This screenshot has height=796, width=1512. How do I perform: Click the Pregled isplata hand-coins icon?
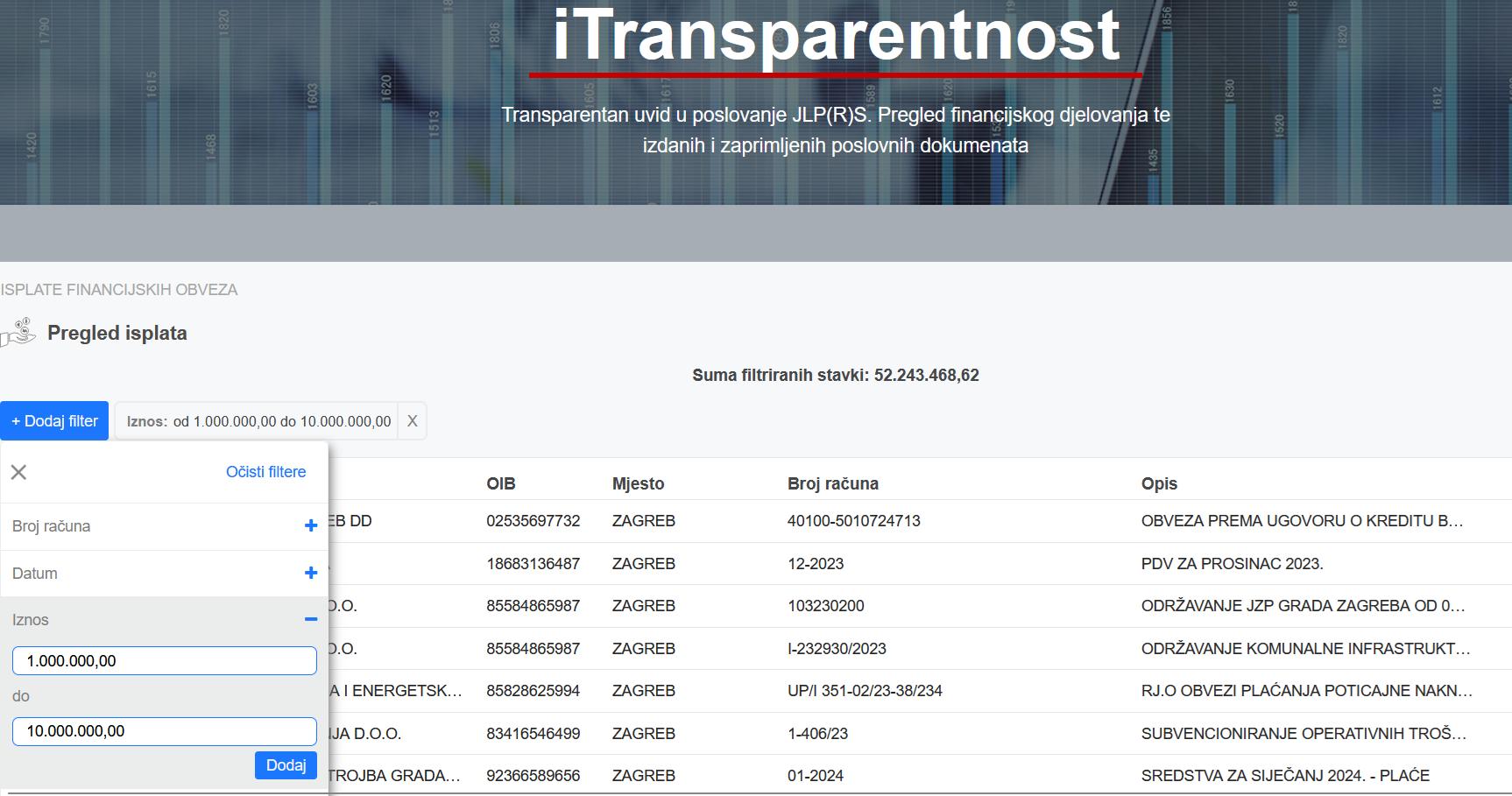18,333
